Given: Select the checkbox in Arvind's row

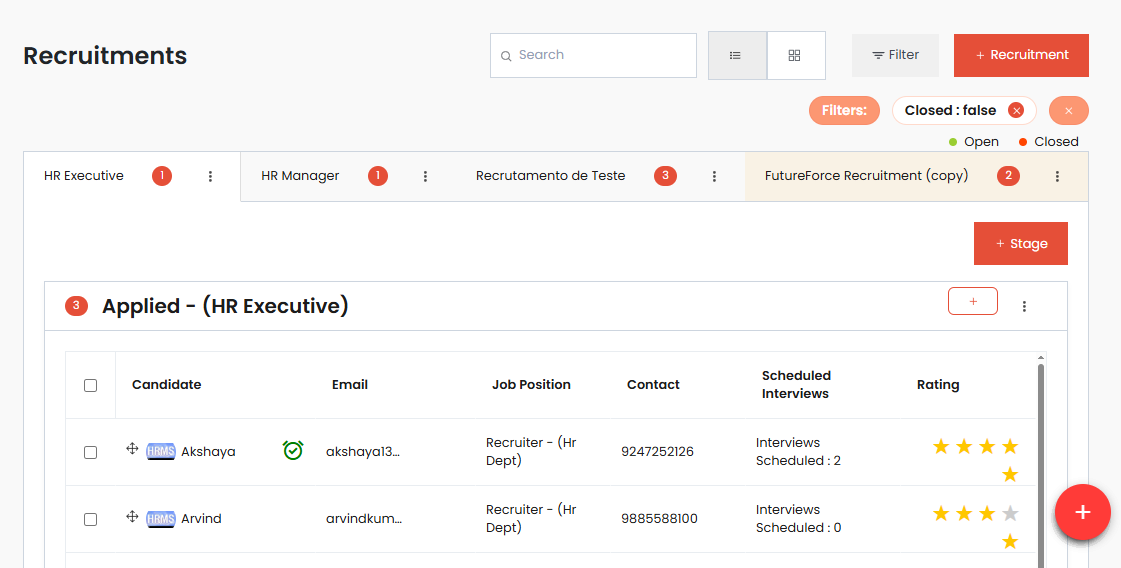Looking at the screenshot, I should 91,519.
